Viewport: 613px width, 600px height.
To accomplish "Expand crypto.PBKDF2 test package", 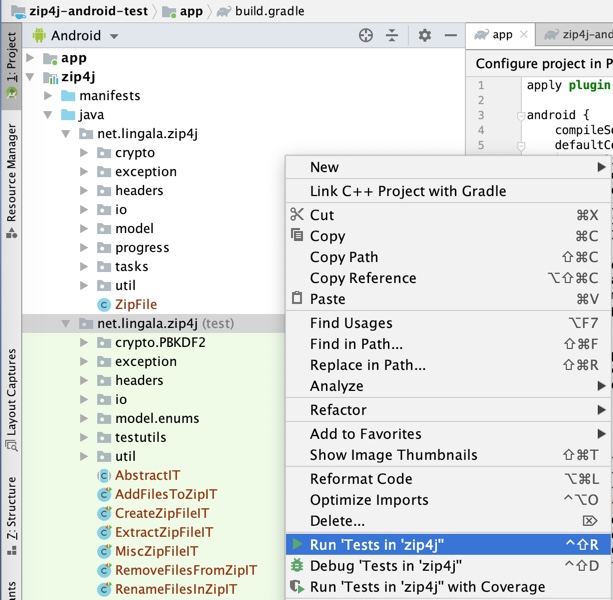I will click(84, 342).
